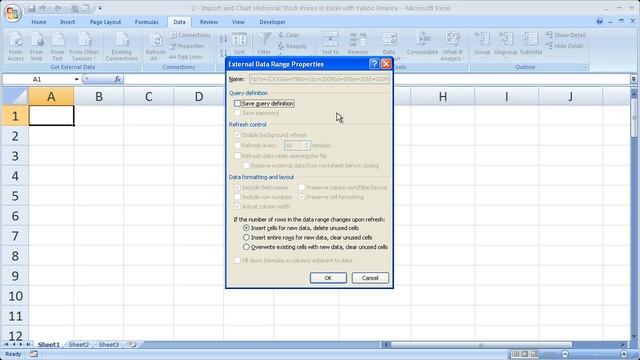Click the Name field in the dialog

319,79
